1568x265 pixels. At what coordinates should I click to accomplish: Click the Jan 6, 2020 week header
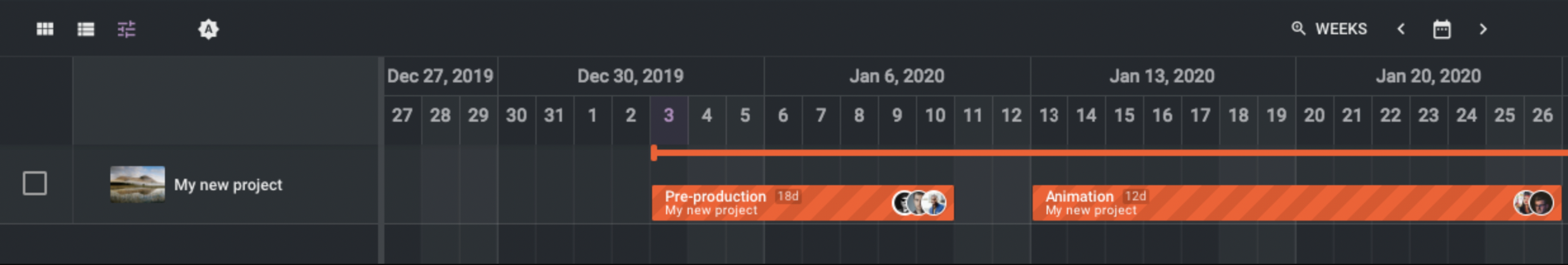(x=896, y=76)
